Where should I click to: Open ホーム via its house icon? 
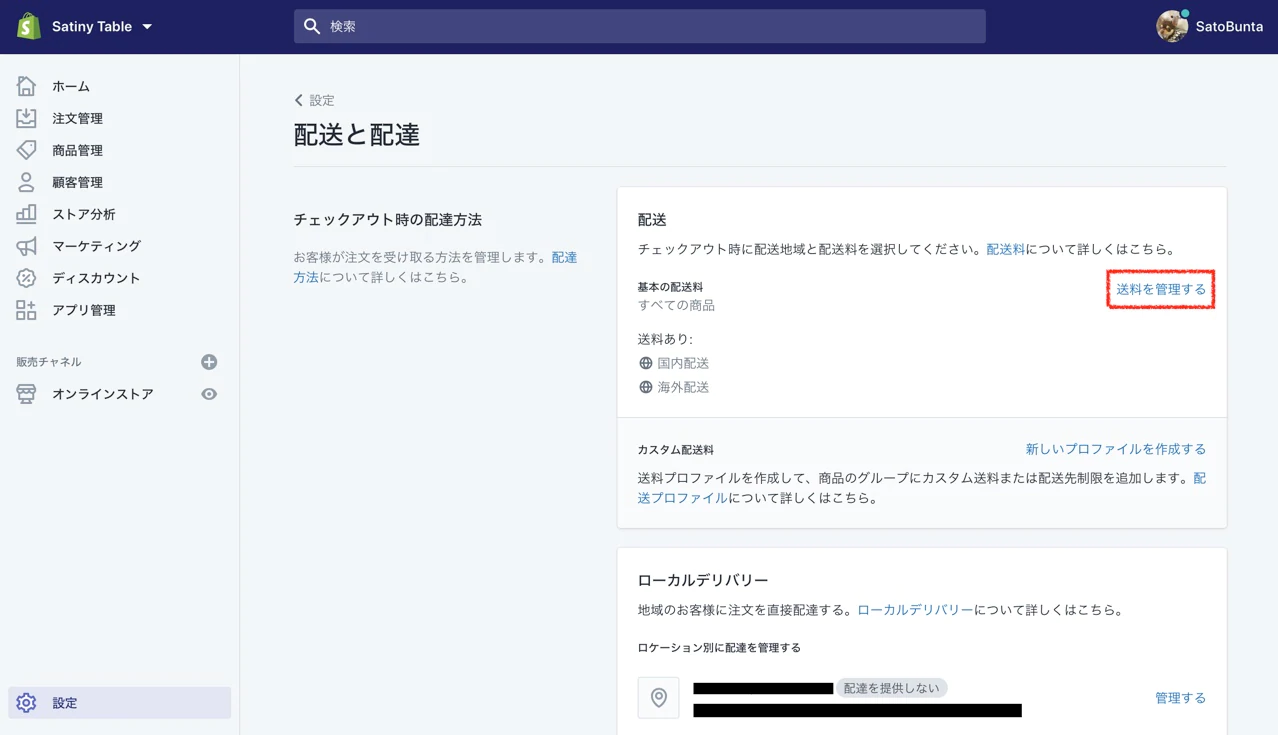tap(26, 87)
